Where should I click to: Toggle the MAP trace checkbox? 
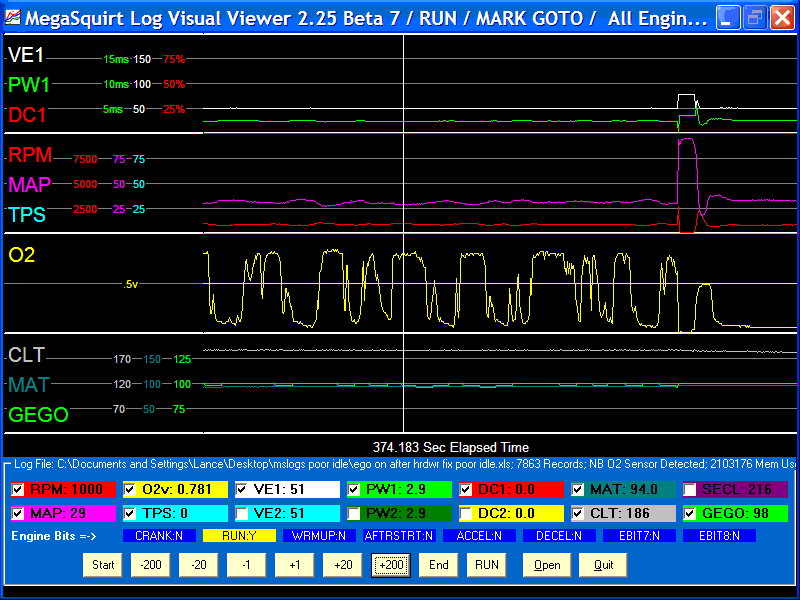(18, 513)
